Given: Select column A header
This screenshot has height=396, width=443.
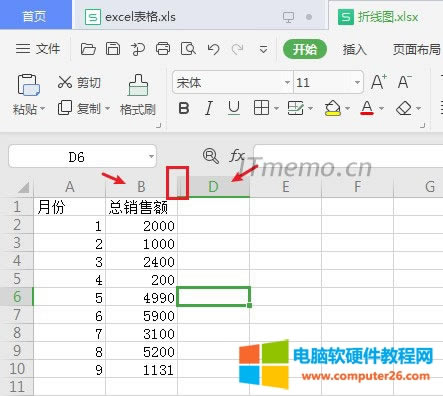Looking at the screenshot, I should coord(70,187).
